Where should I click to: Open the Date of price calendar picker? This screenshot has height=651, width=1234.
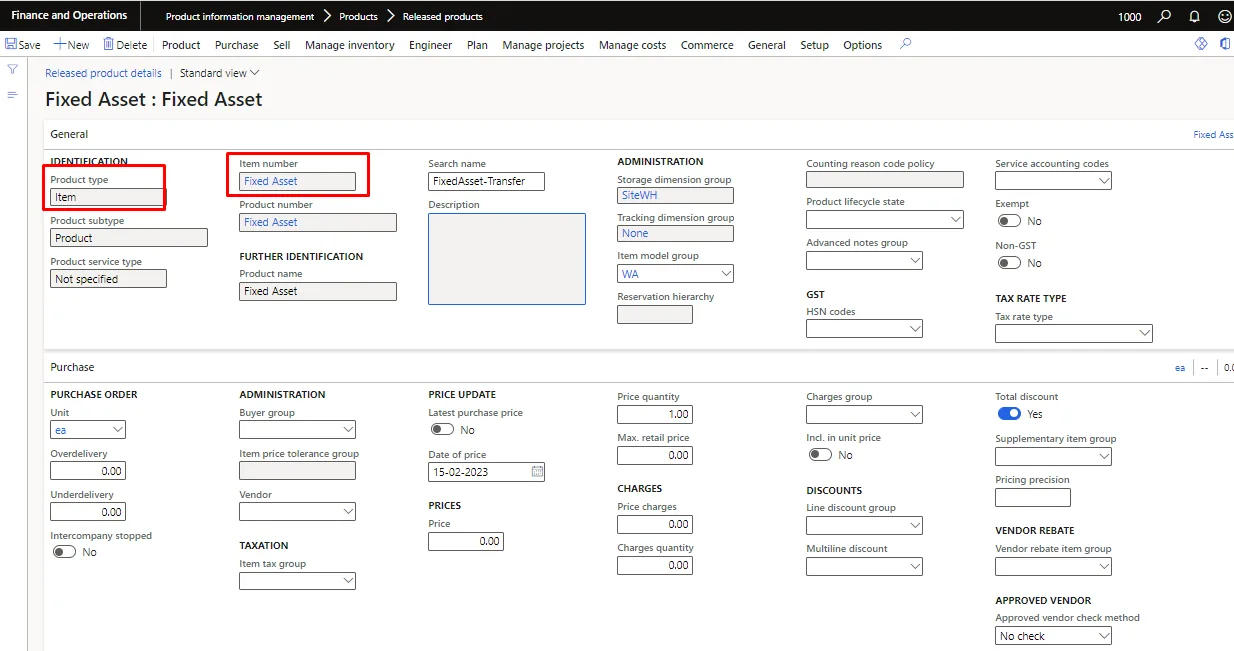tap(537, 471)
